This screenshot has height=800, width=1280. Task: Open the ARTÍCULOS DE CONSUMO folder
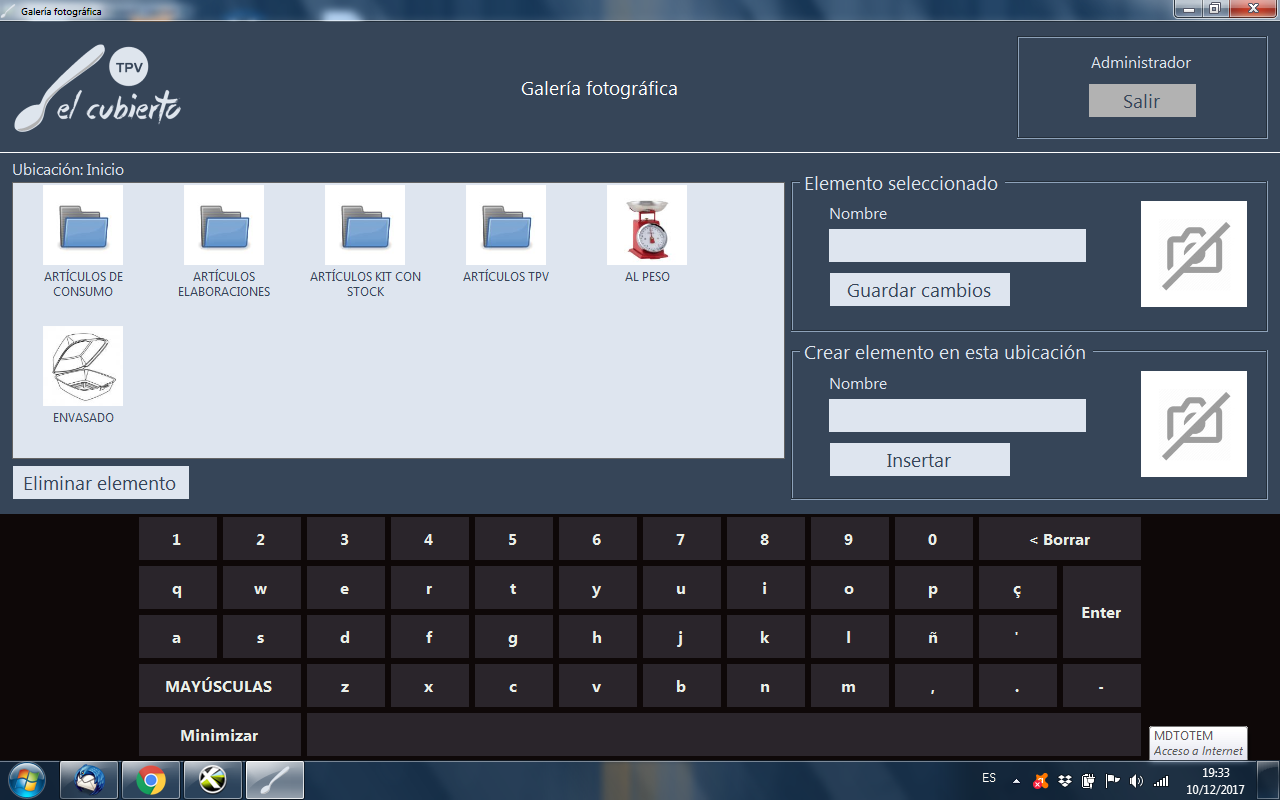tap(83, 225)
